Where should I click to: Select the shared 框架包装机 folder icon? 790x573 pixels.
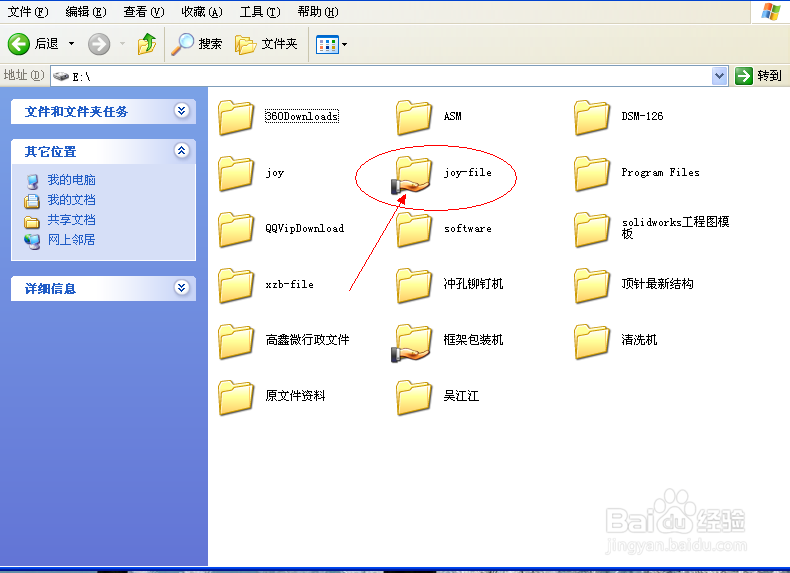click(412, 343)
